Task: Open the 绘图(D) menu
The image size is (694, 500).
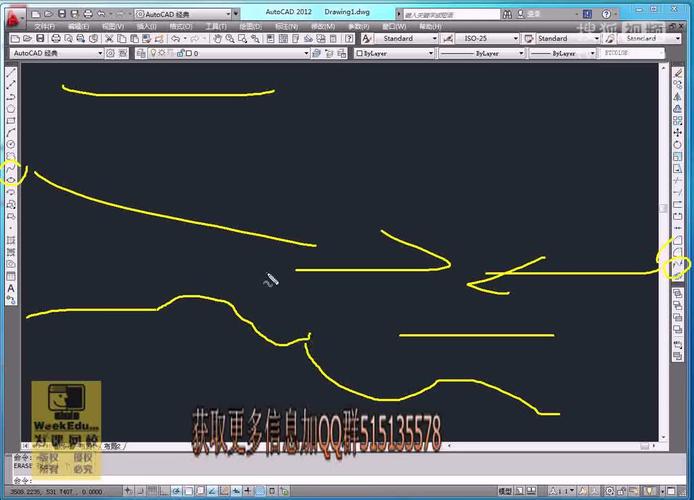Action: click(x=251, y=27)
